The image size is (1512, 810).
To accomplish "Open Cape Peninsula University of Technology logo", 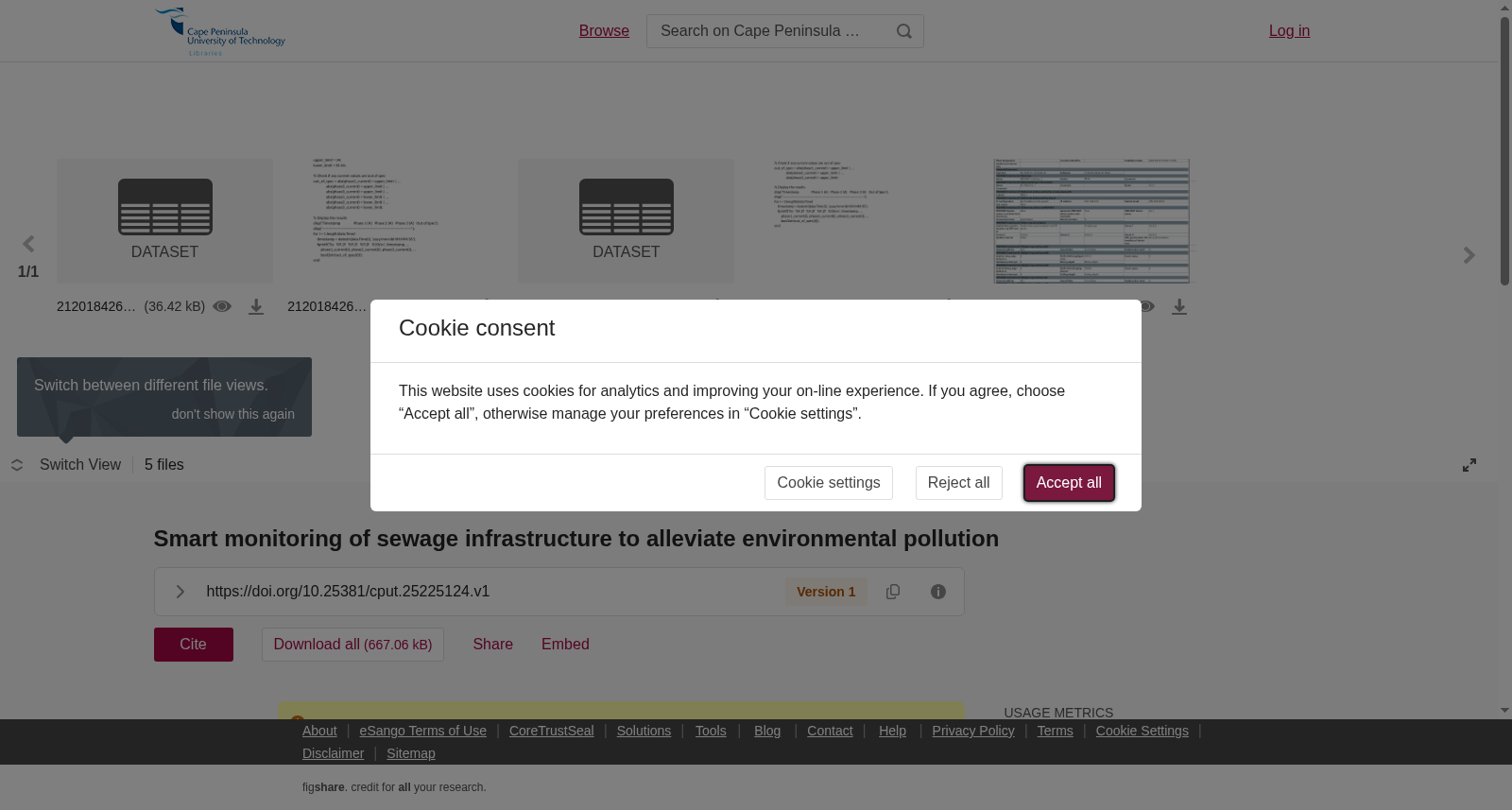I will 220,31.
